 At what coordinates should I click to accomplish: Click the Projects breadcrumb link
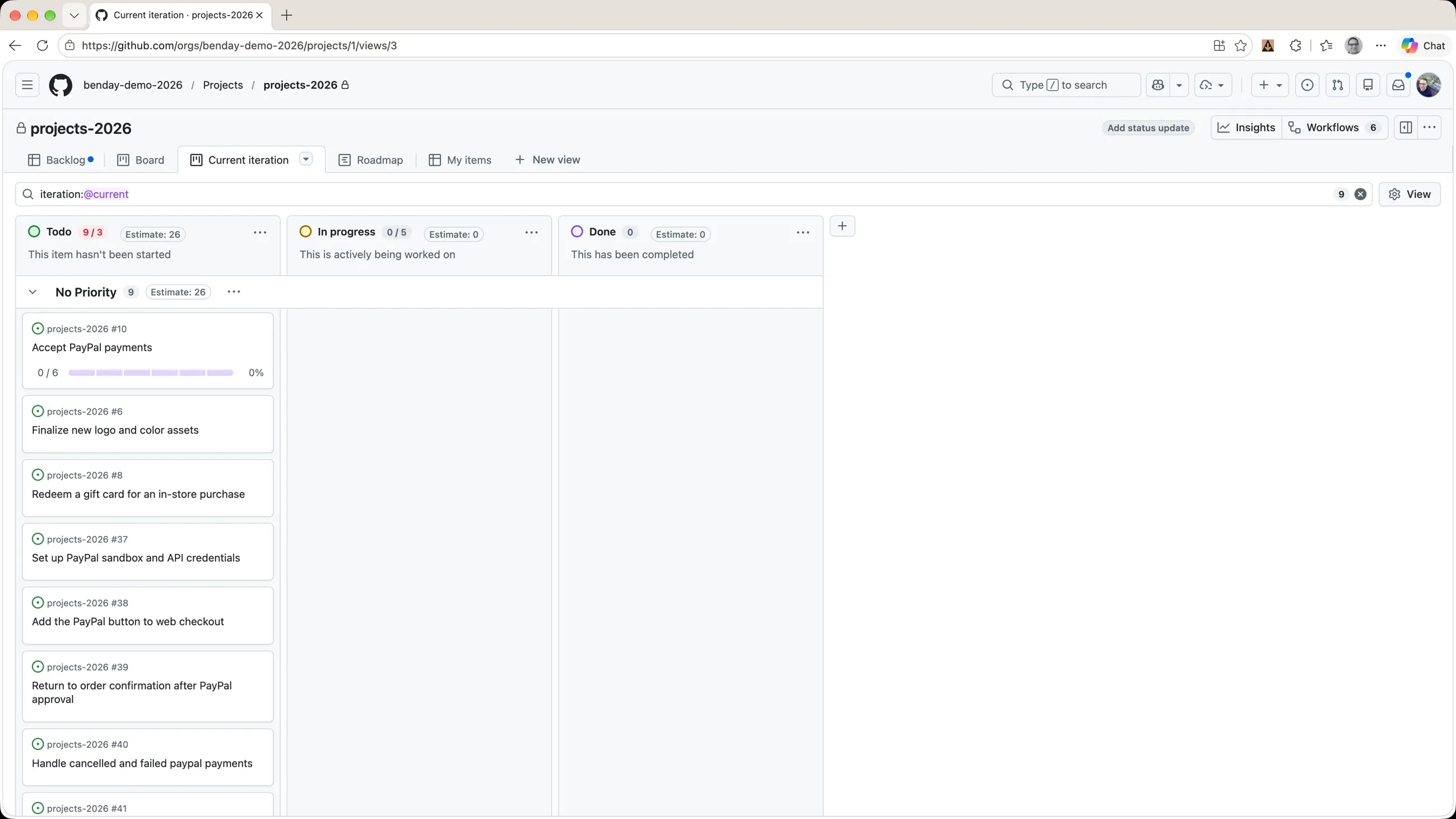[223, 85]
